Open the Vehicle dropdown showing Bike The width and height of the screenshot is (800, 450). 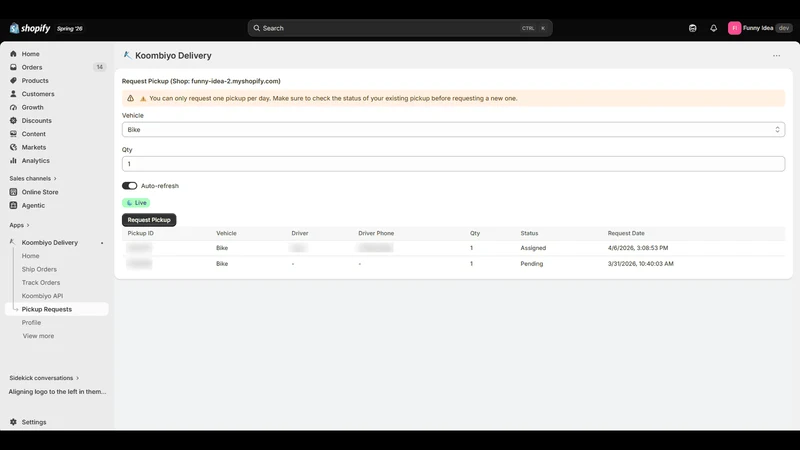tap(453, 130)
